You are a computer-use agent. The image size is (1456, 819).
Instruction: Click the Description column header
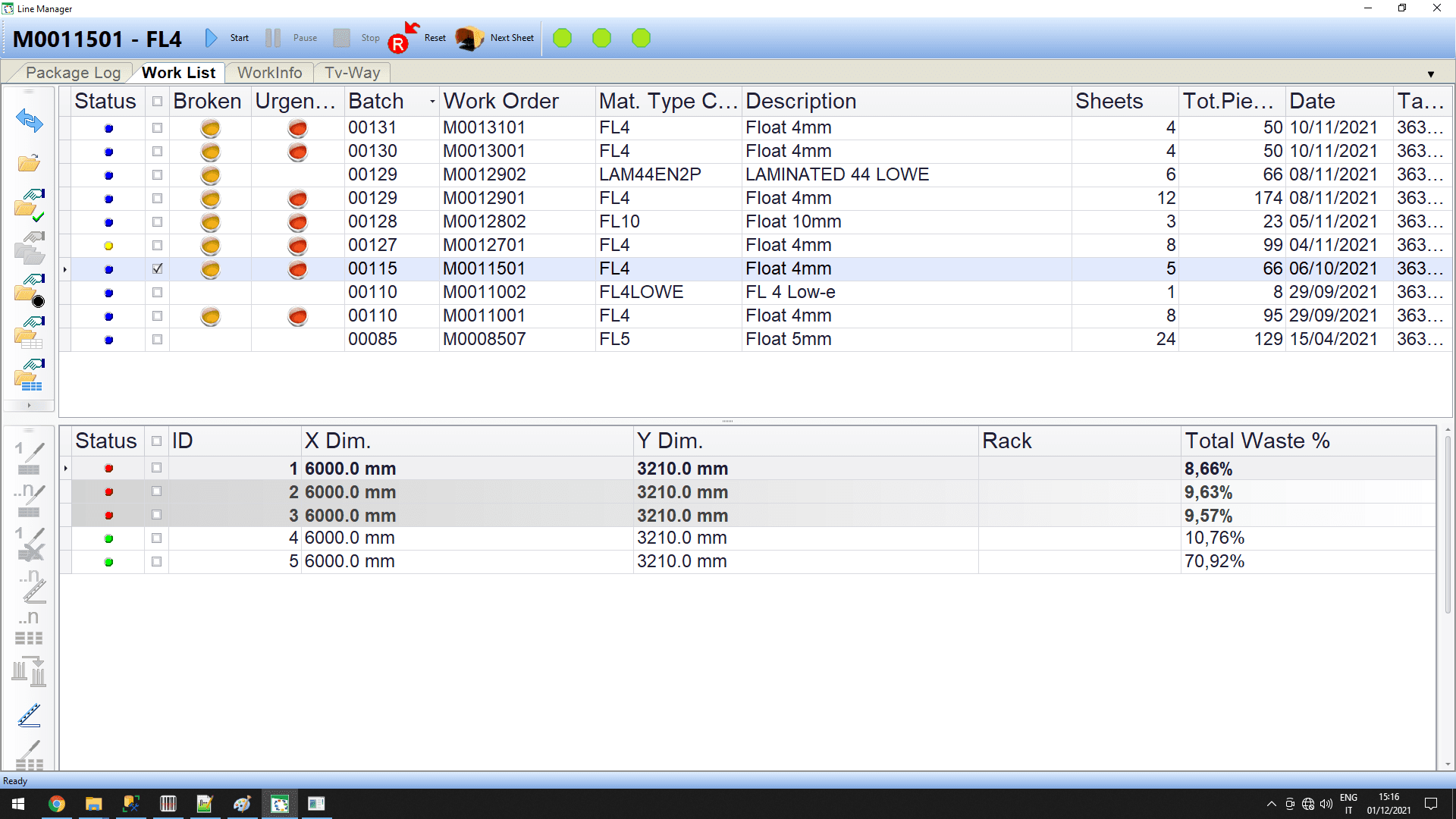click(906, 102)
